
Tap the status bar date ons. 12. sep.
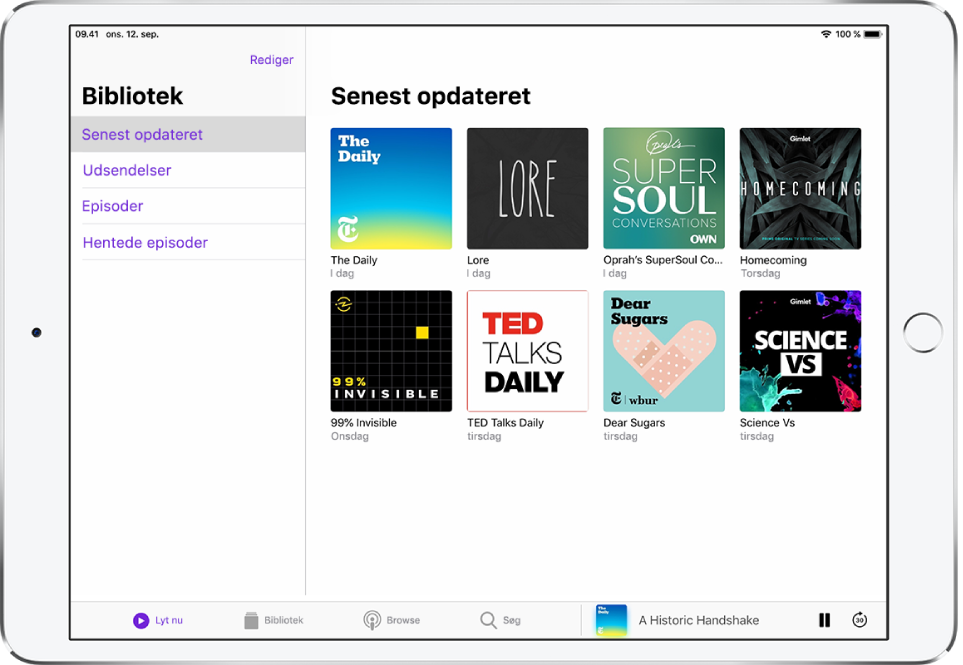tap(132, 34)
